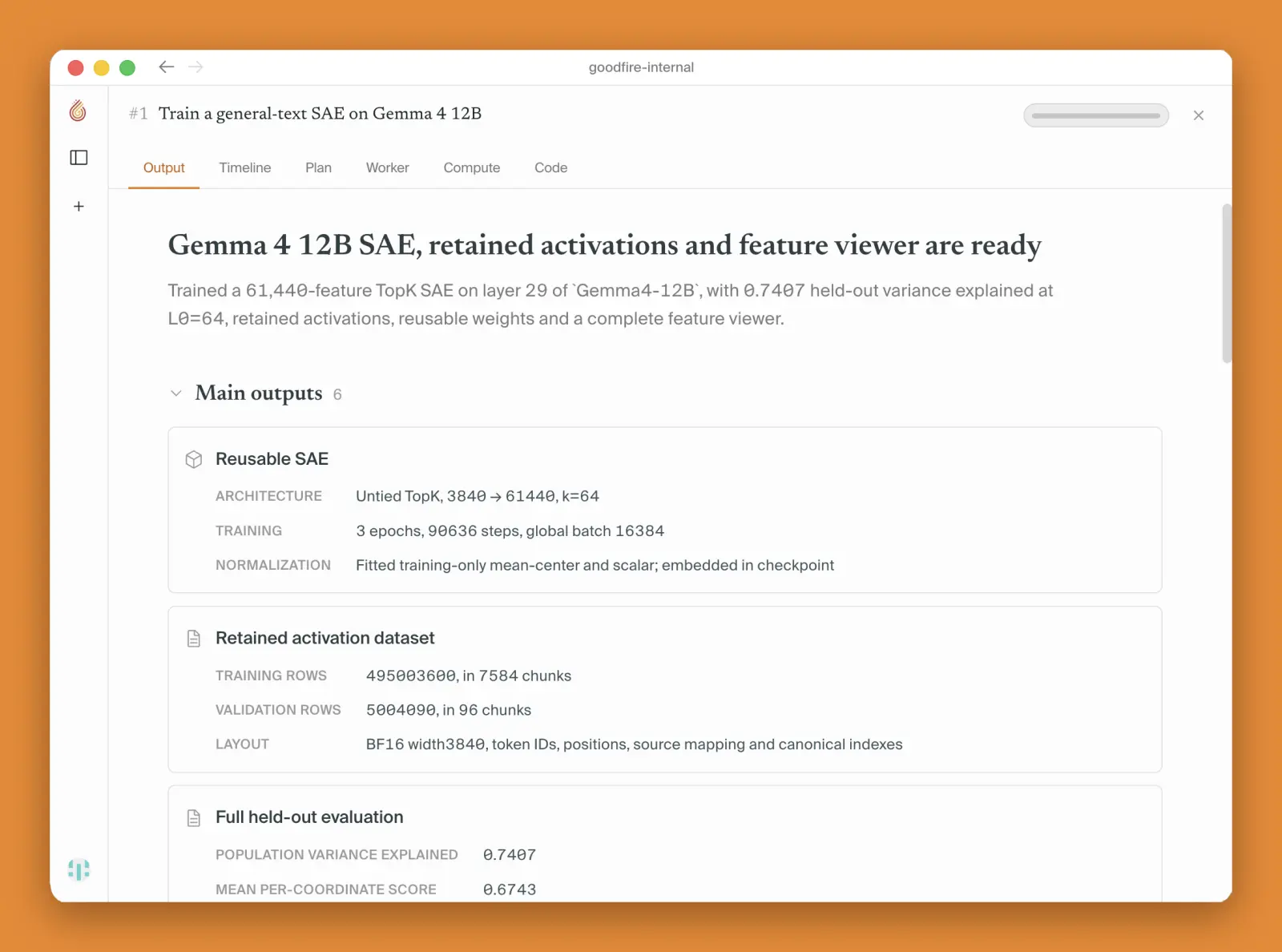Viewport: 1282px width, 952px height.
Task: Click the Retained activation dataset title
Action: click(325, 638)
